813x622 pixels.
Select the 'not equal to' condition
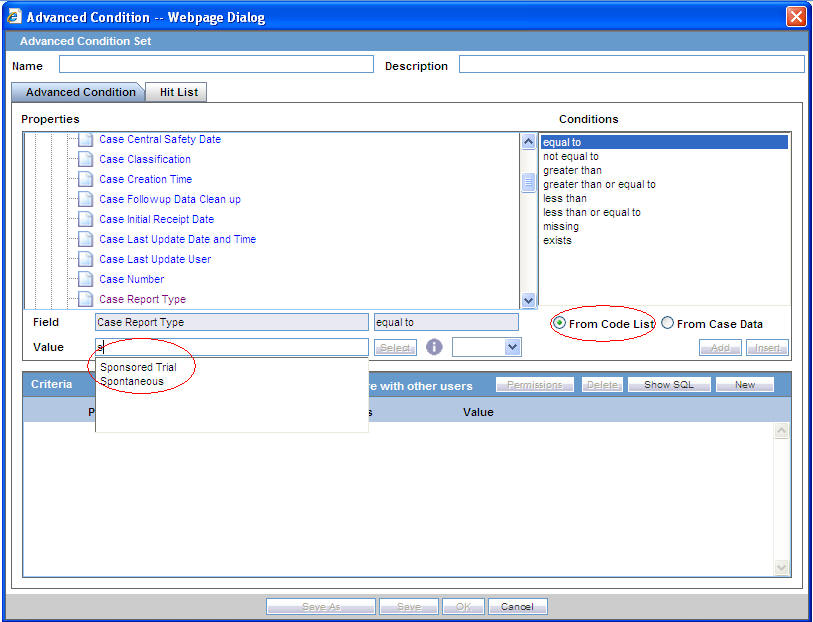[571, 156]
